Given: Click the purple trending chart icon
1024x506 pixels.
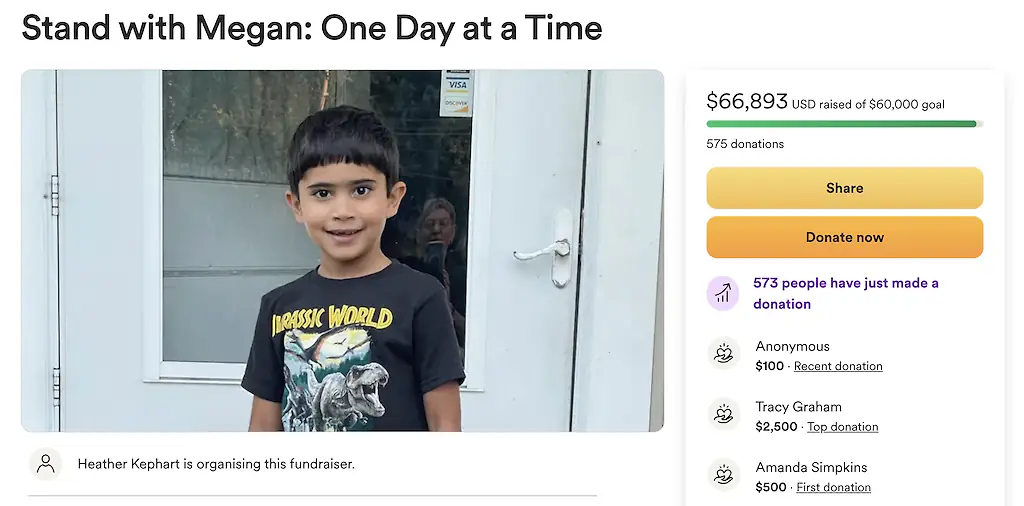Looking at the screenshot, I should coord(723,293).
